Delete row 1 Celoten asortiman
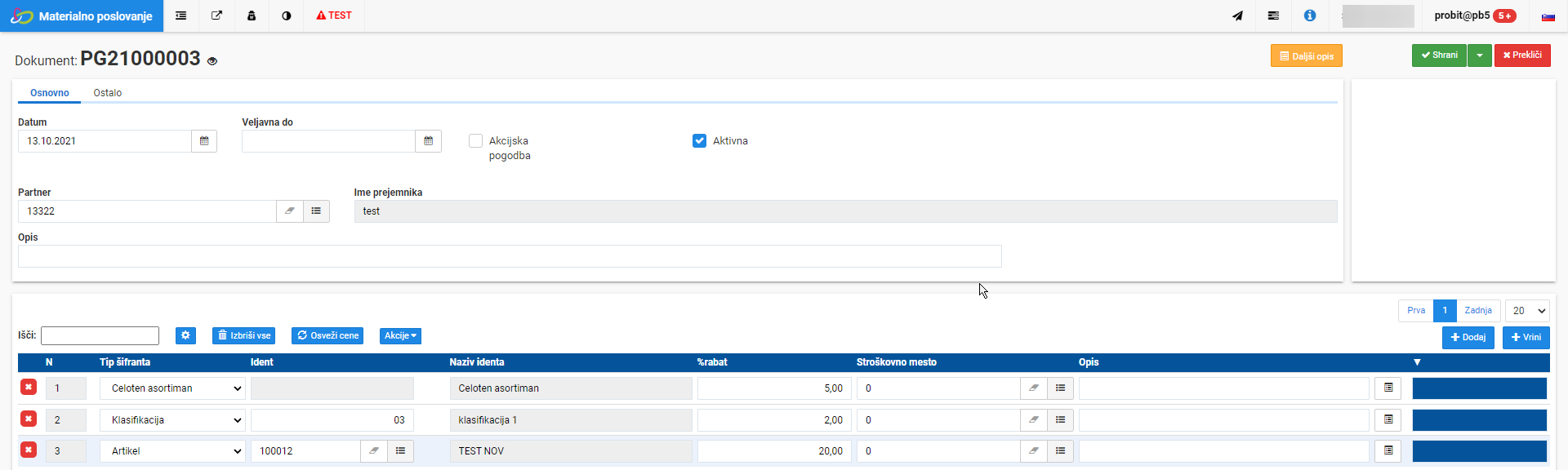Viewport: 1568px width, 470px height. (29, 387)
